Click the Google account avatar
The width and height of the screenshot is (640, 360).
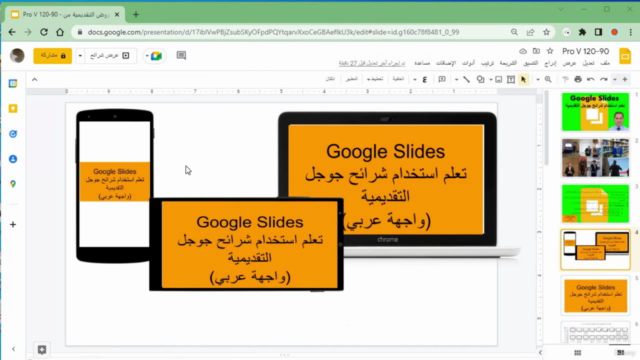[17, 56]
